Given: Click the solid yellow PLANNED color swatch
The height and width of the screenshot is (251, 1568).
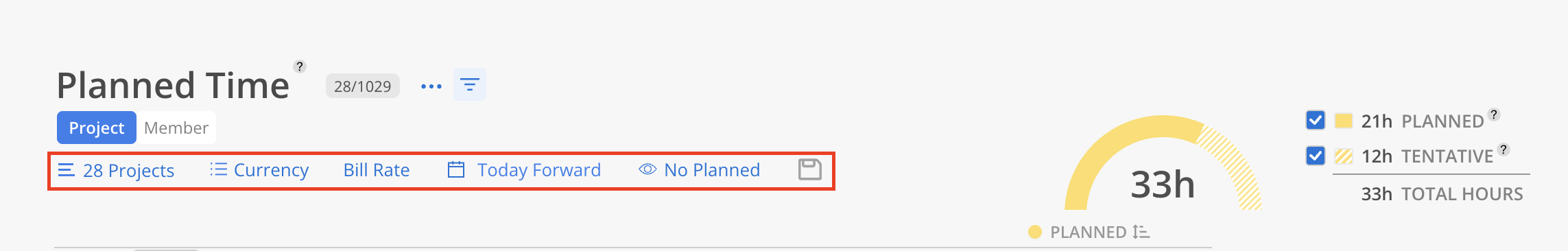Looking at the screenshot, I should pos(1344,121).
